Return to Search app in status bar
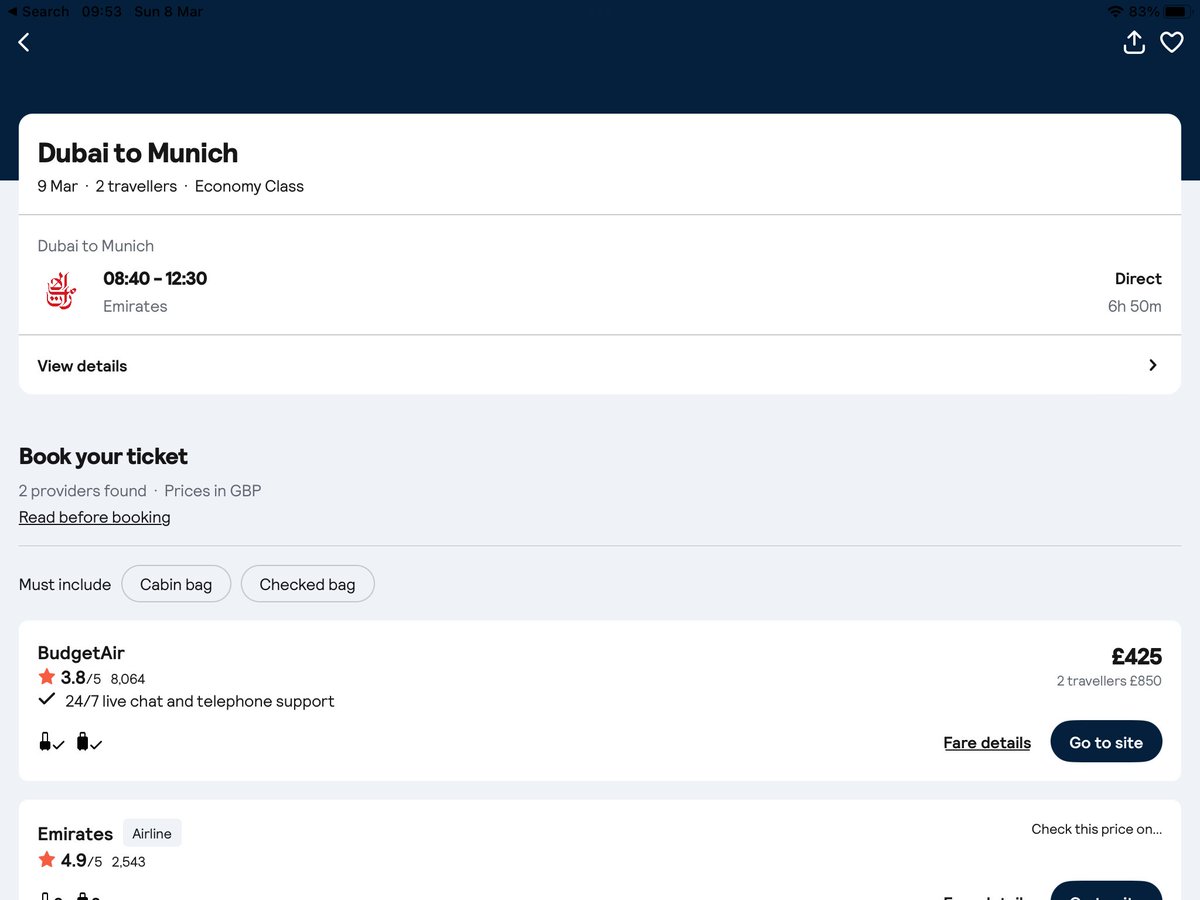This screenshot has width=1200, height=900. 39,11
